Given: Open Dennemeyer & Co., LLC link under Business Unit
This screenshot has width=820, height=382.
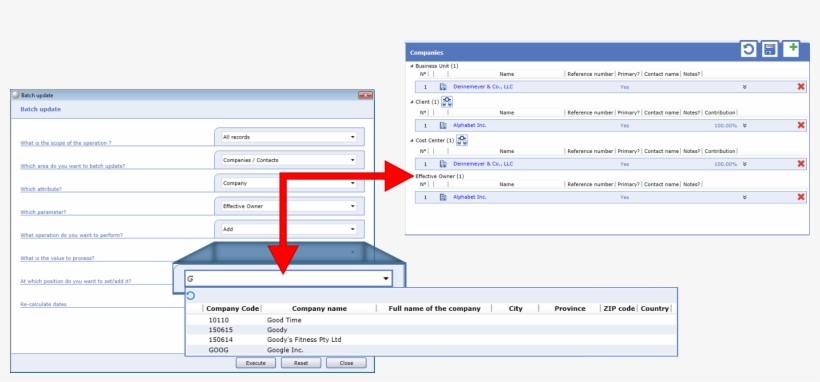Looking at the screenshot, I should 483,87.
